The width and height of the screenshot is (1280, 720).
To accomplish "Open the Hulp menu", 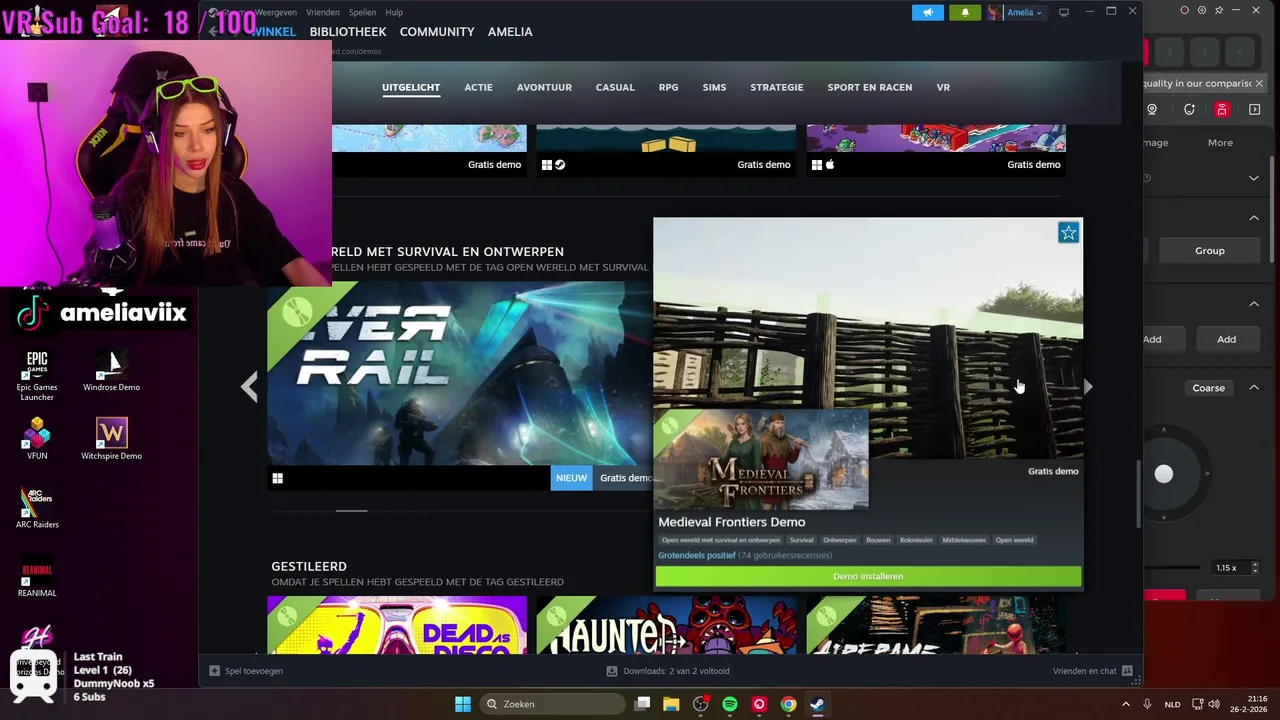I will pos(394,12).
